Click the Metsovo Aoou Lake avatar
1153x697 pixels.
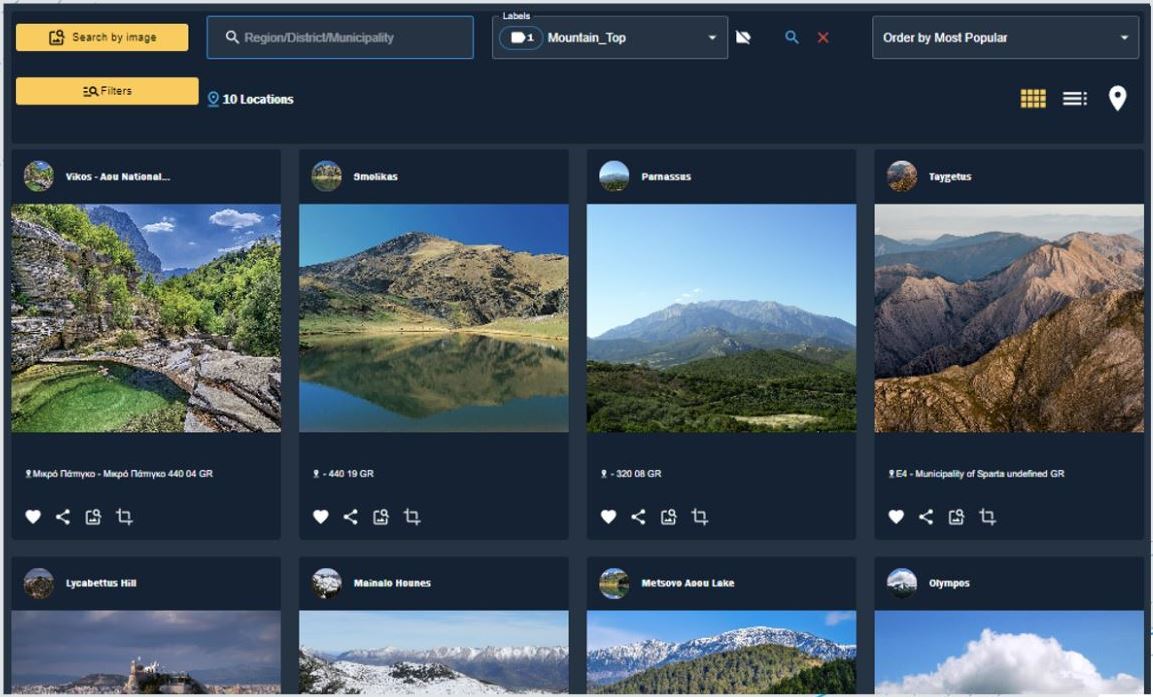pos(614,583)
